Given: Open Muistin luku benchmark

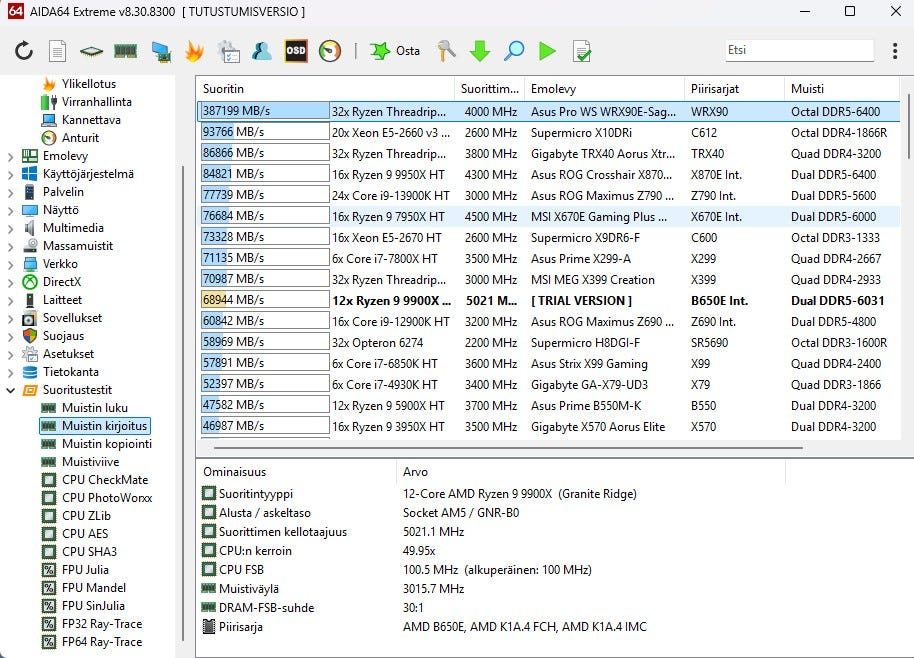Looking at the screenshot, I should tap(94, 408).
